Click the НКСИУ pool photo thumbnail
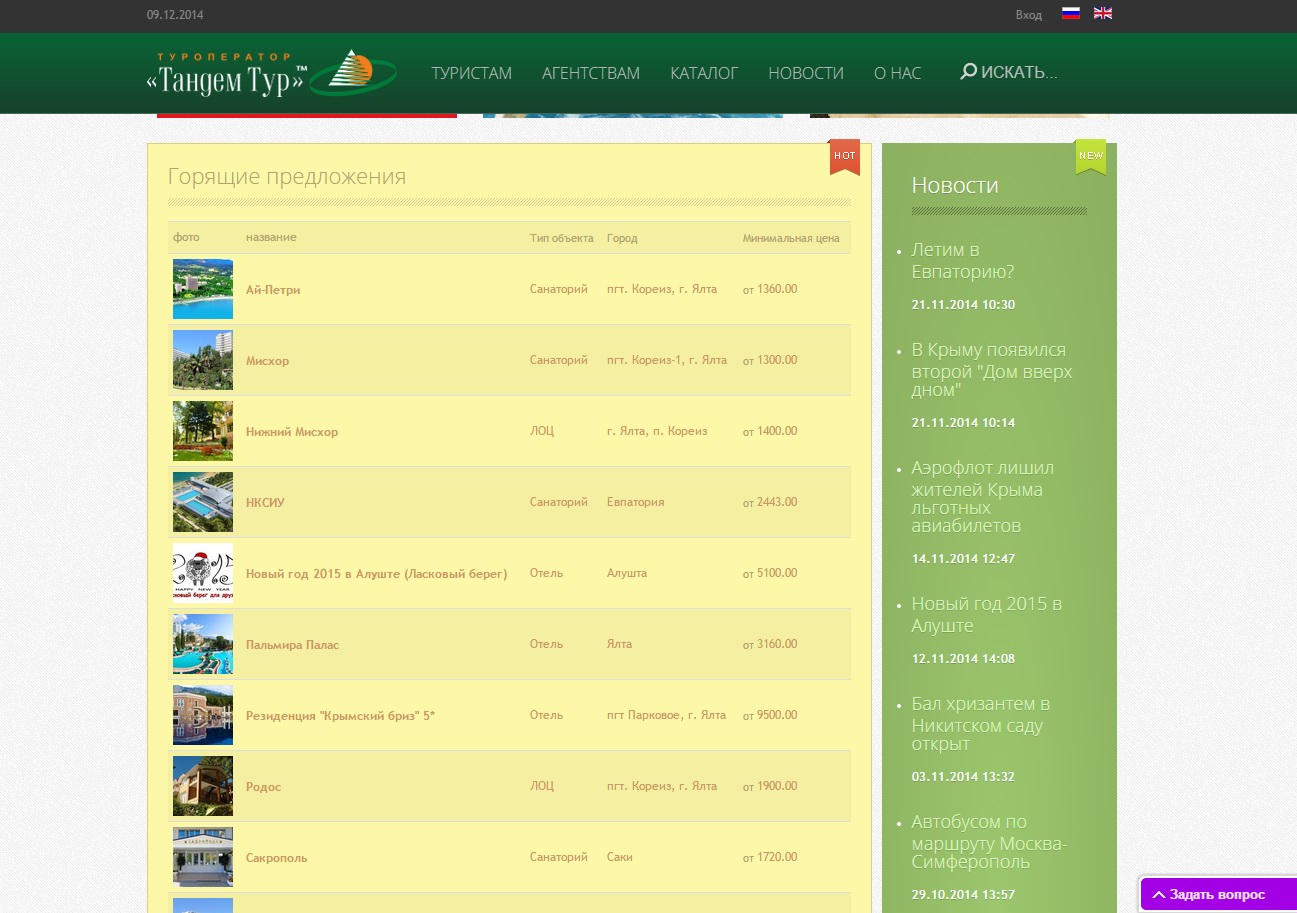The height and width of the screenshot is (913, 1297). [x=203, y=502]
